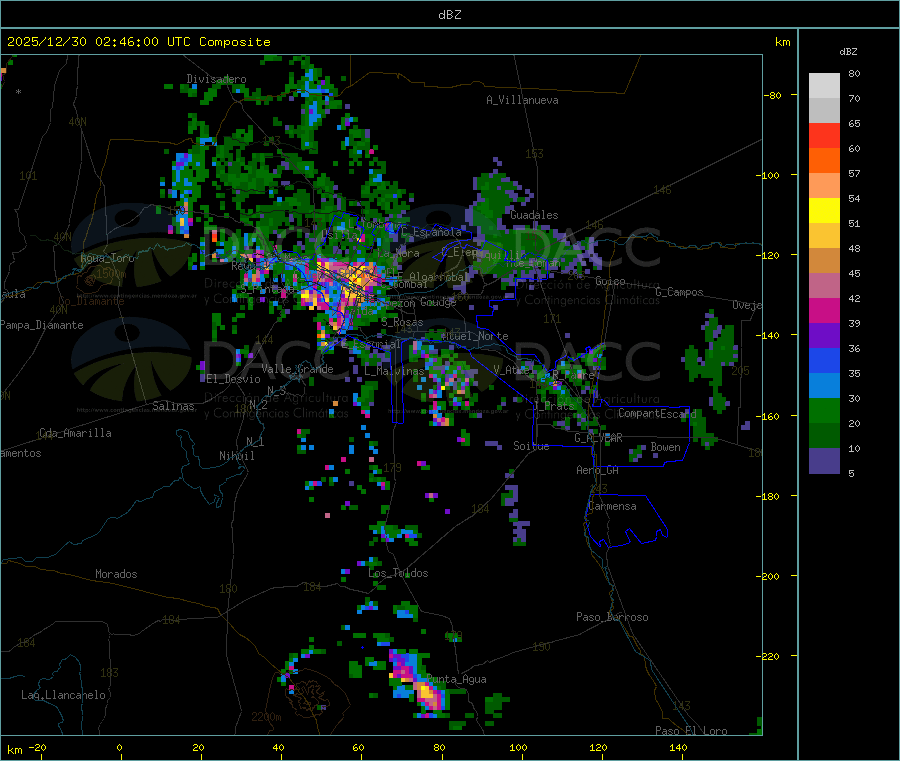The height and width of the screenshot is (761, 900).
Task: Click the yellow 51-54 dBZ legend swatch
Action: pos(824,211)
